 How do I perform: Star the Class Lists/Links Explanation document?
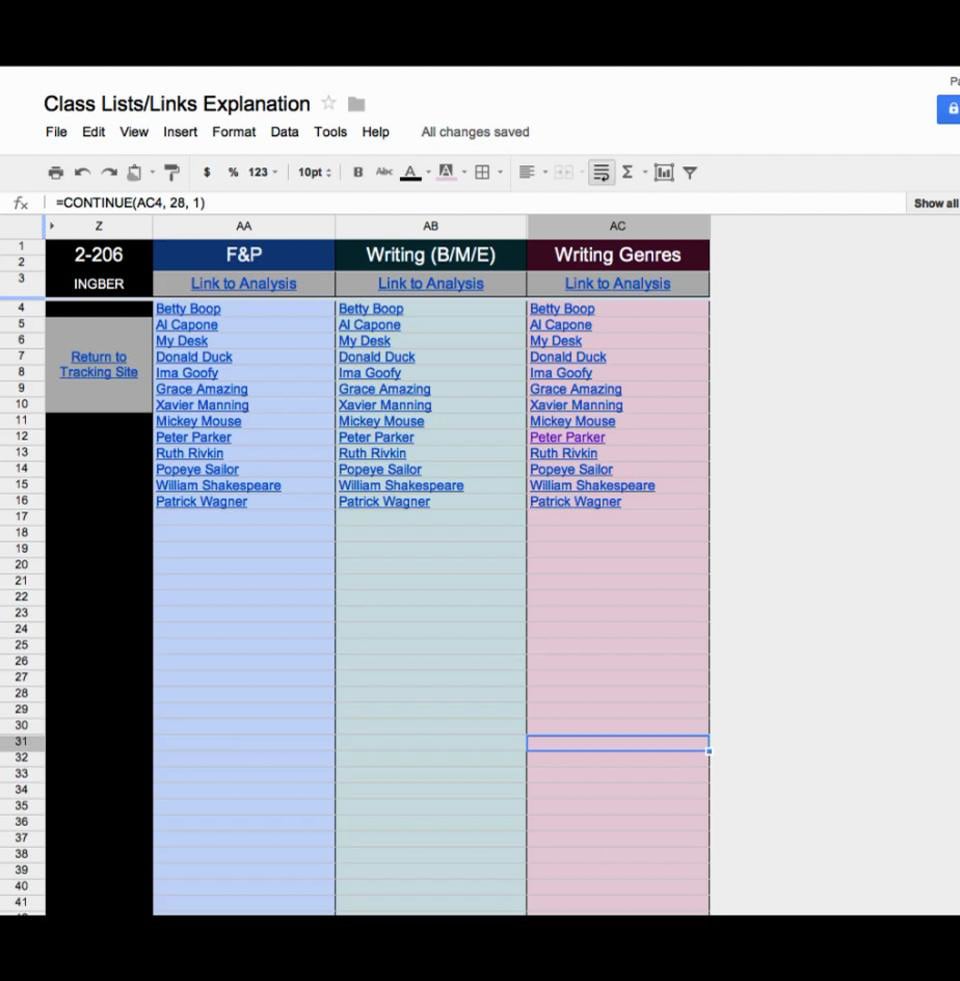(x=329, y=103)
